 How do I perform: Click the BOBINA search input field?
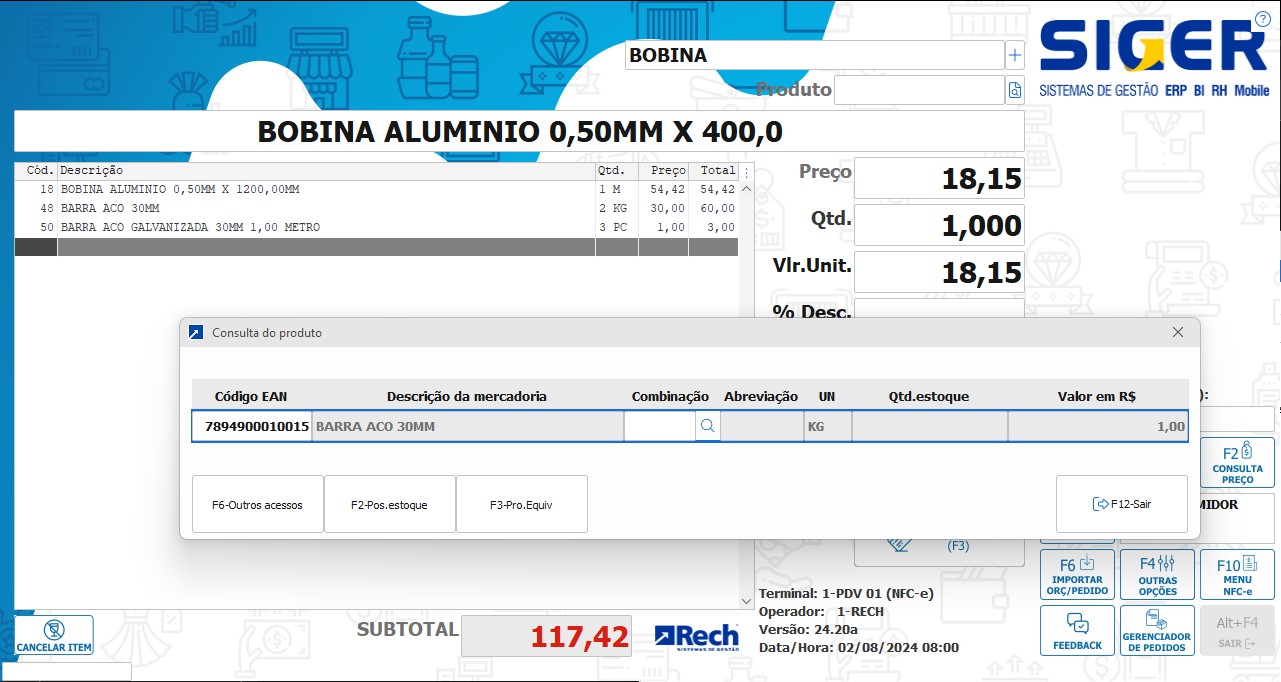[x=814, y=55]
